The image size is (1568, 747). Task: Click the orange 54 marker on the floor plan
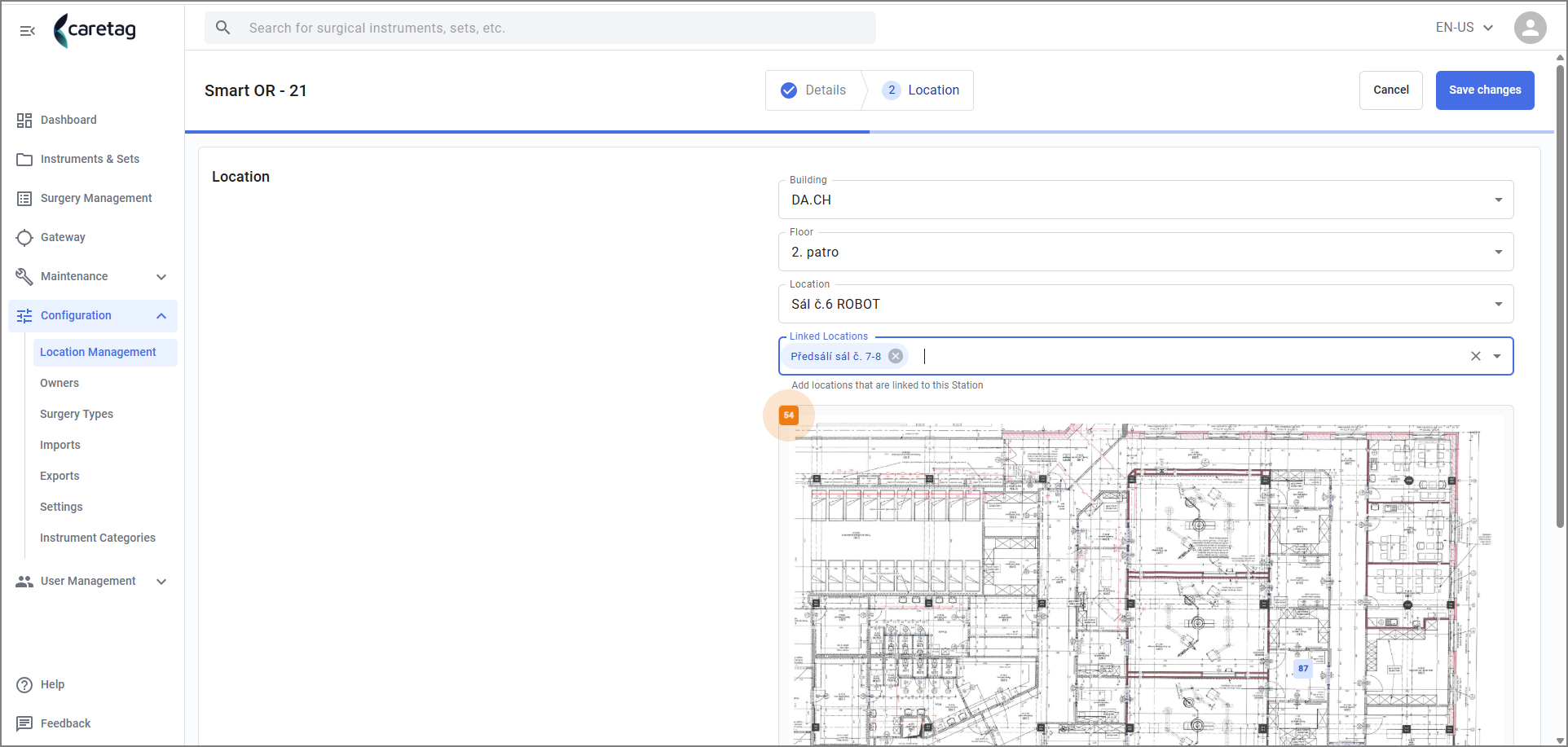789,415
